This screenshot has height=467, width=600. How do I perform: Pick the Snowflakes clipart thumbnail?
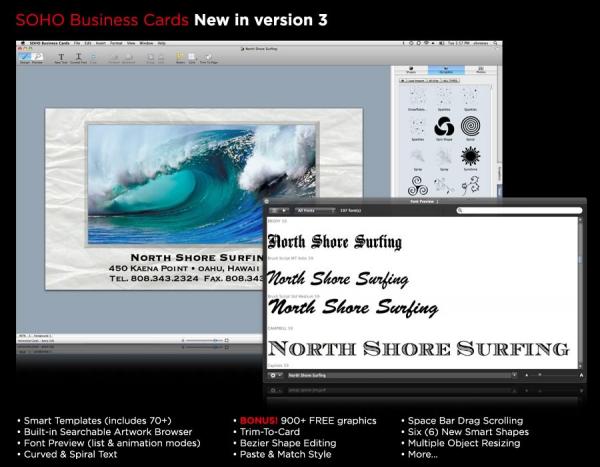coord(417,98)
